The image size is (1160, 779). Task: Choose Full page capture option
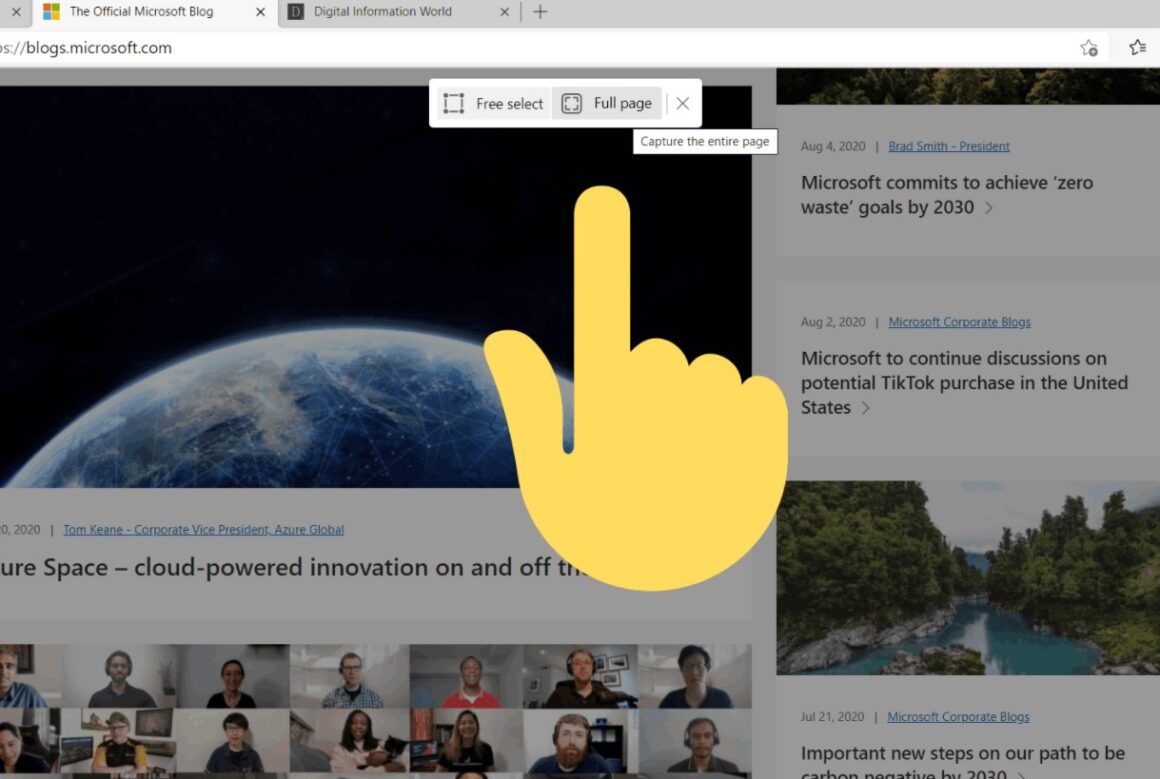click(607, 104)
